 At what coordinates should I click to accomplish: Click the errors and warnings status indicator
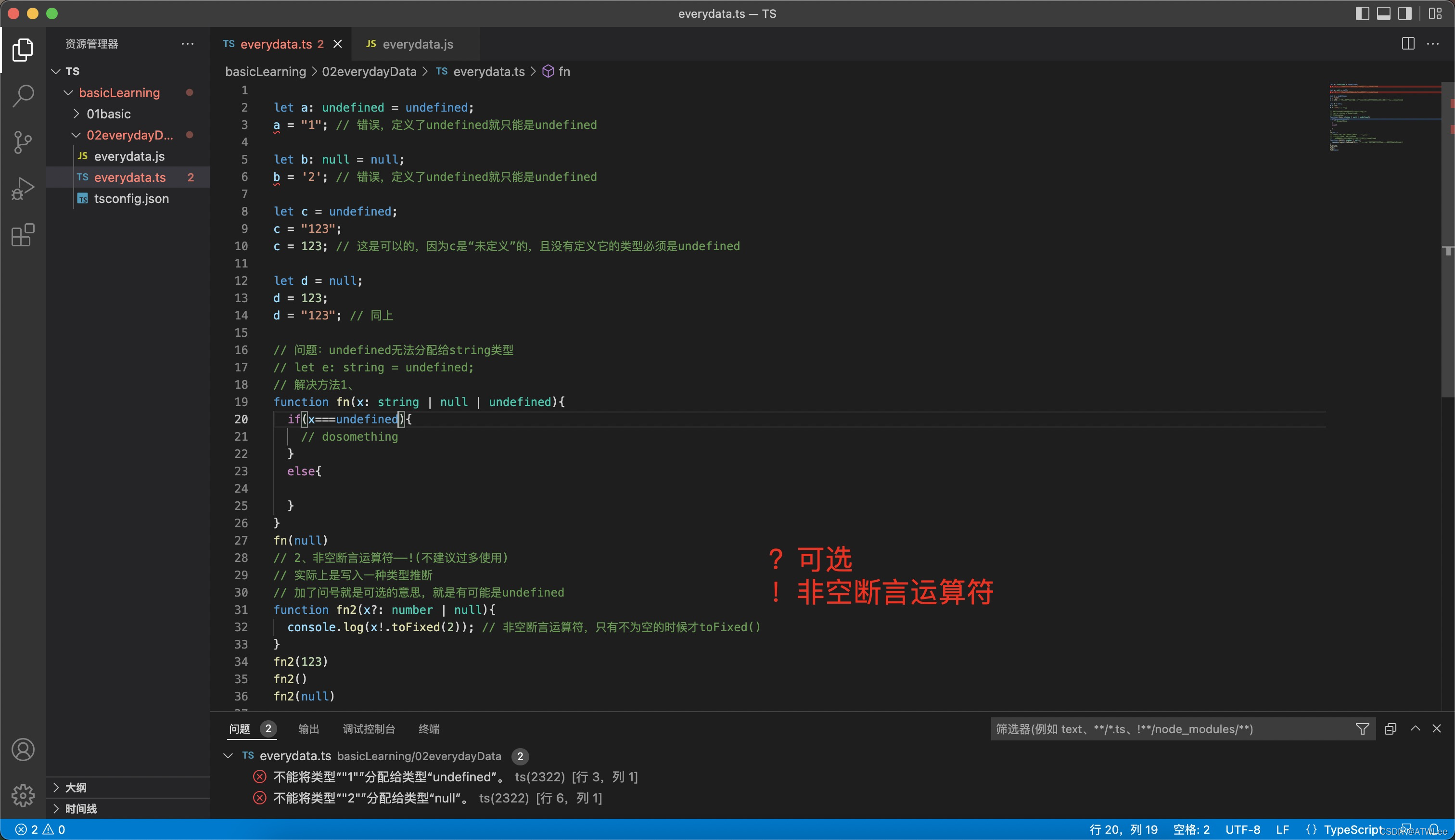click(40, 829)
